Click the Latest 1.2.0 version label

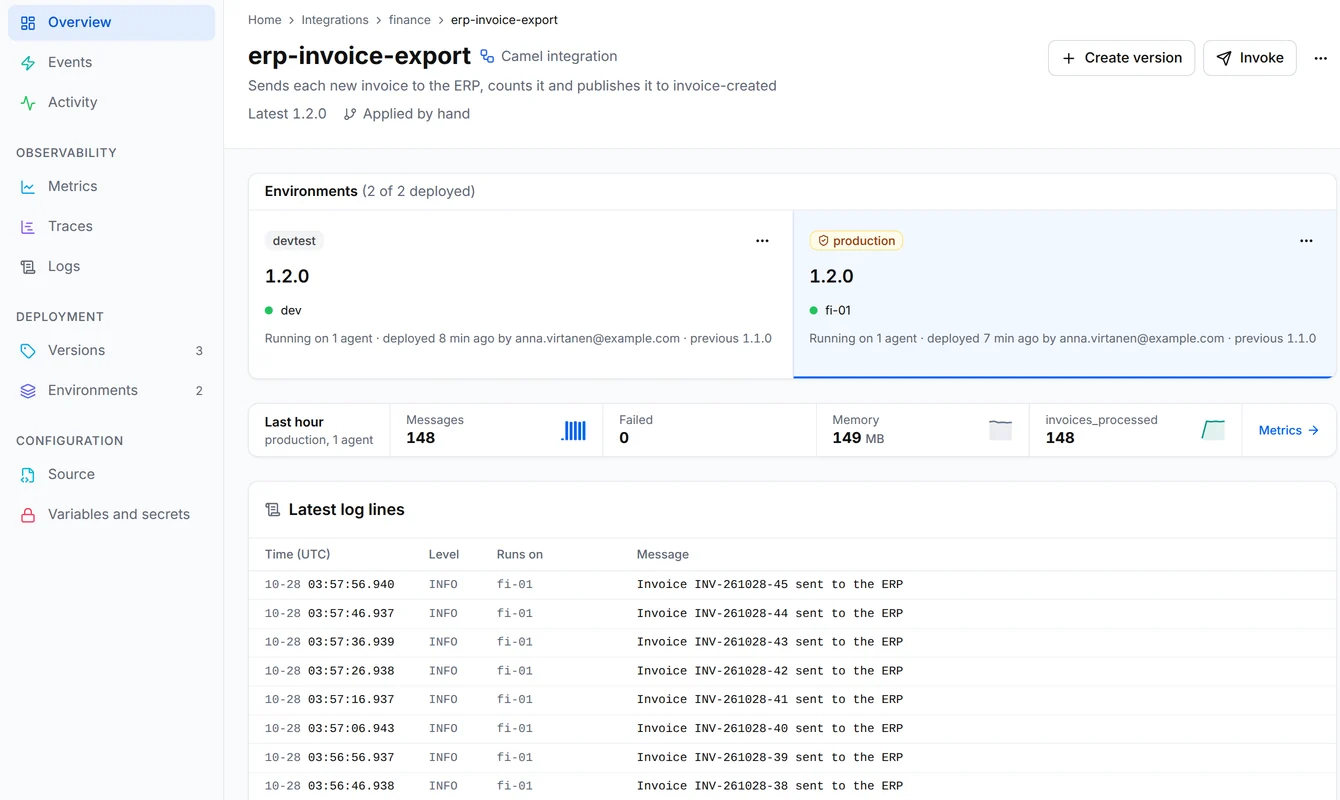[287, 114]
